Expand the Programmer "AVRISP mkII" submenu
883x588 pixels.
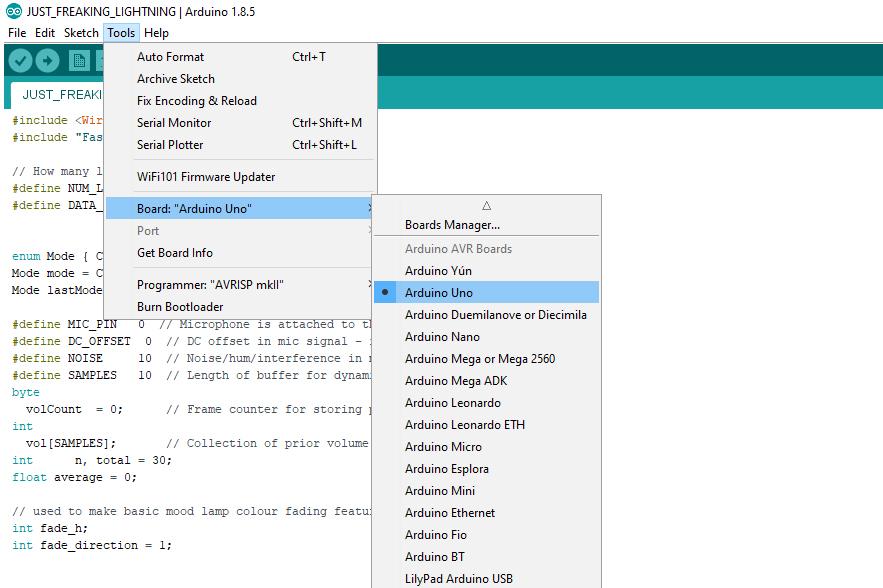241,284
